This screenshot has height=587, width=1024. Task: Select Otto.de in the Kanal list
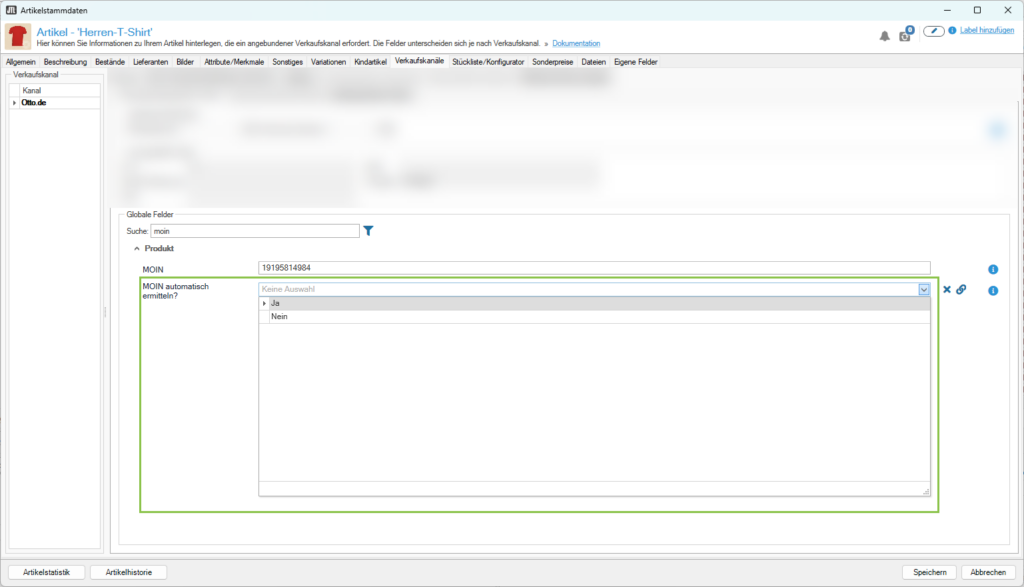click(x=35, y=103)
